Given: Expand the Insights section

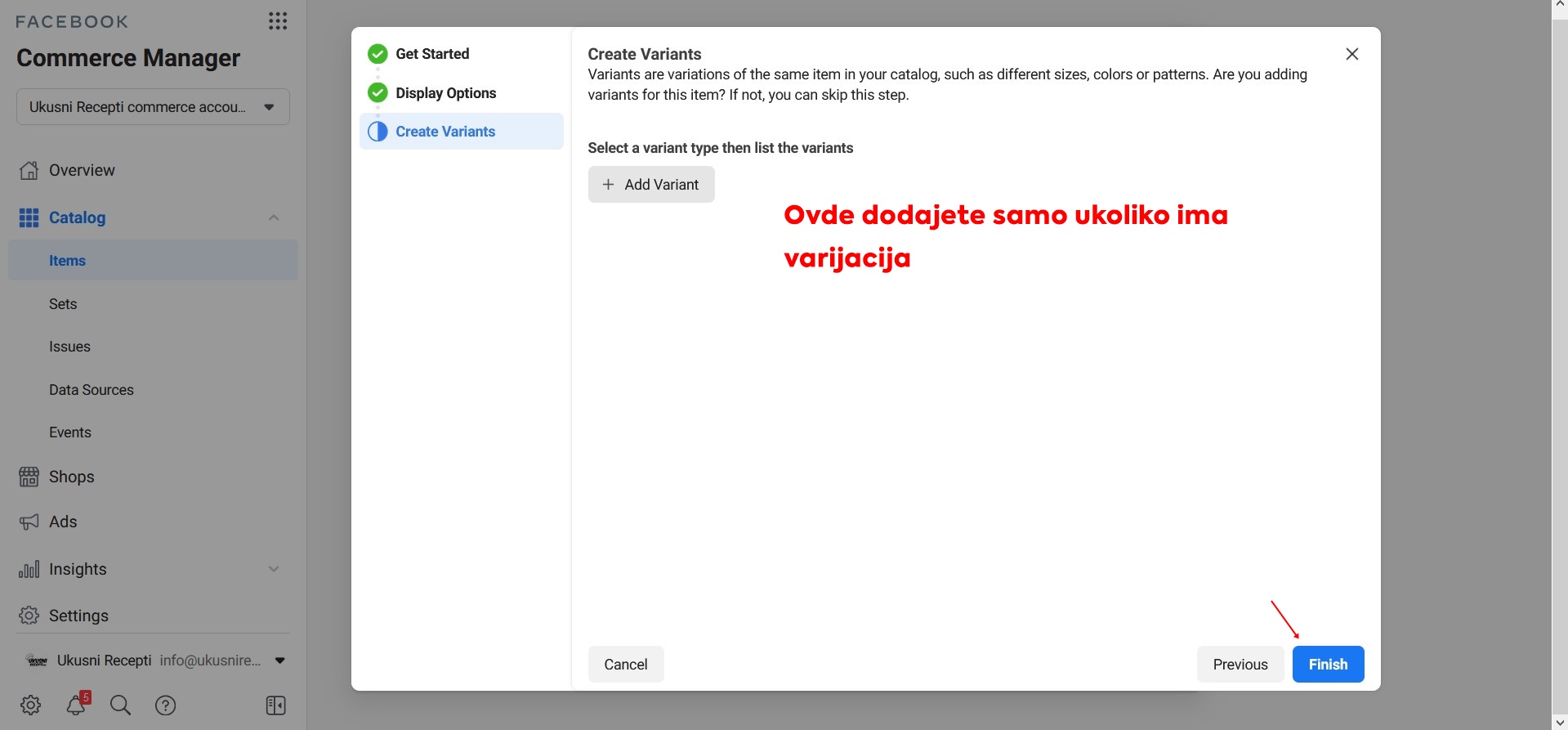Looking at the screenshot, I should [x=274, y=569].
